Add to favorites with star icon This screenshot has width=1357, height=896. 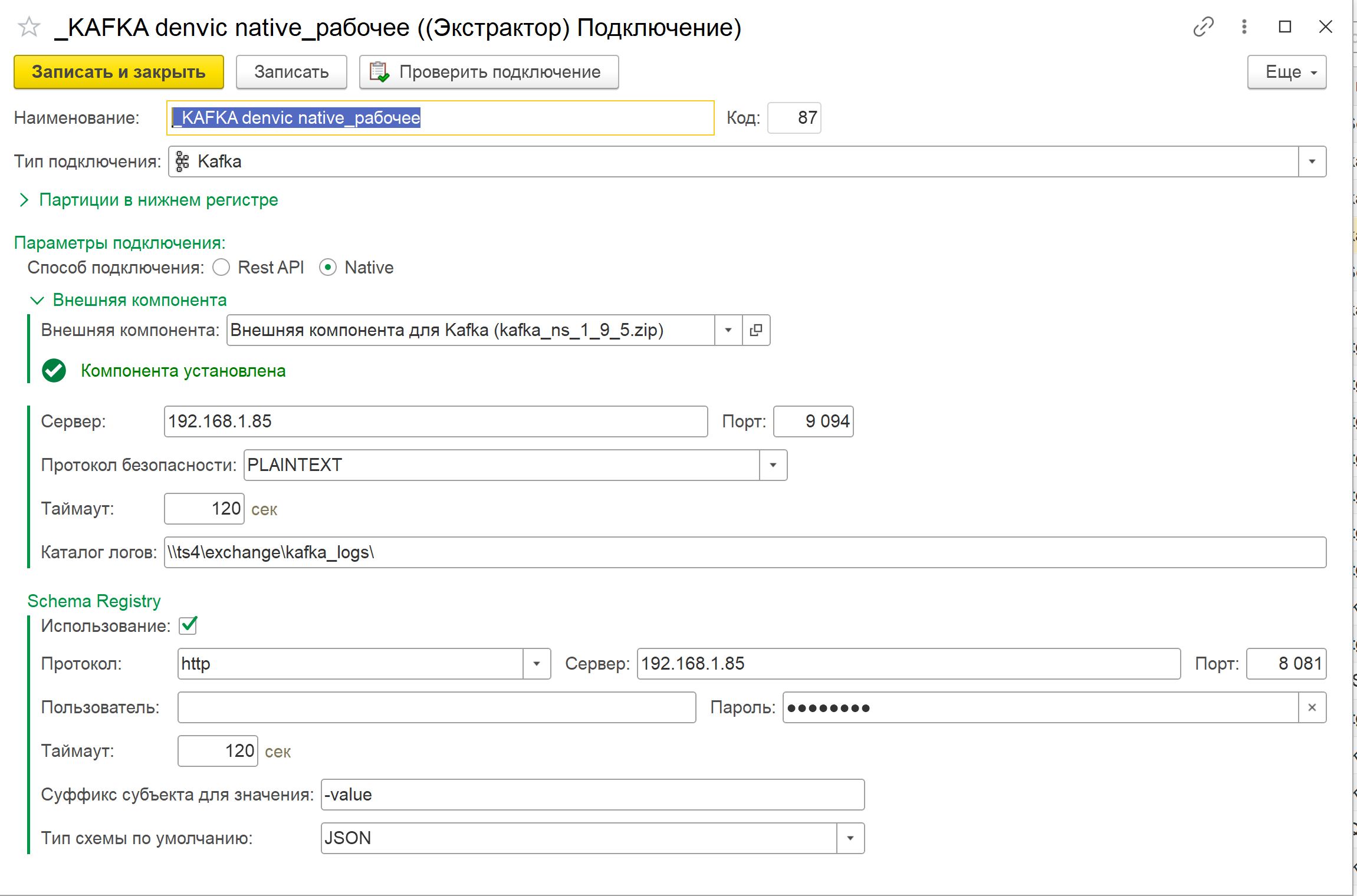28,27
